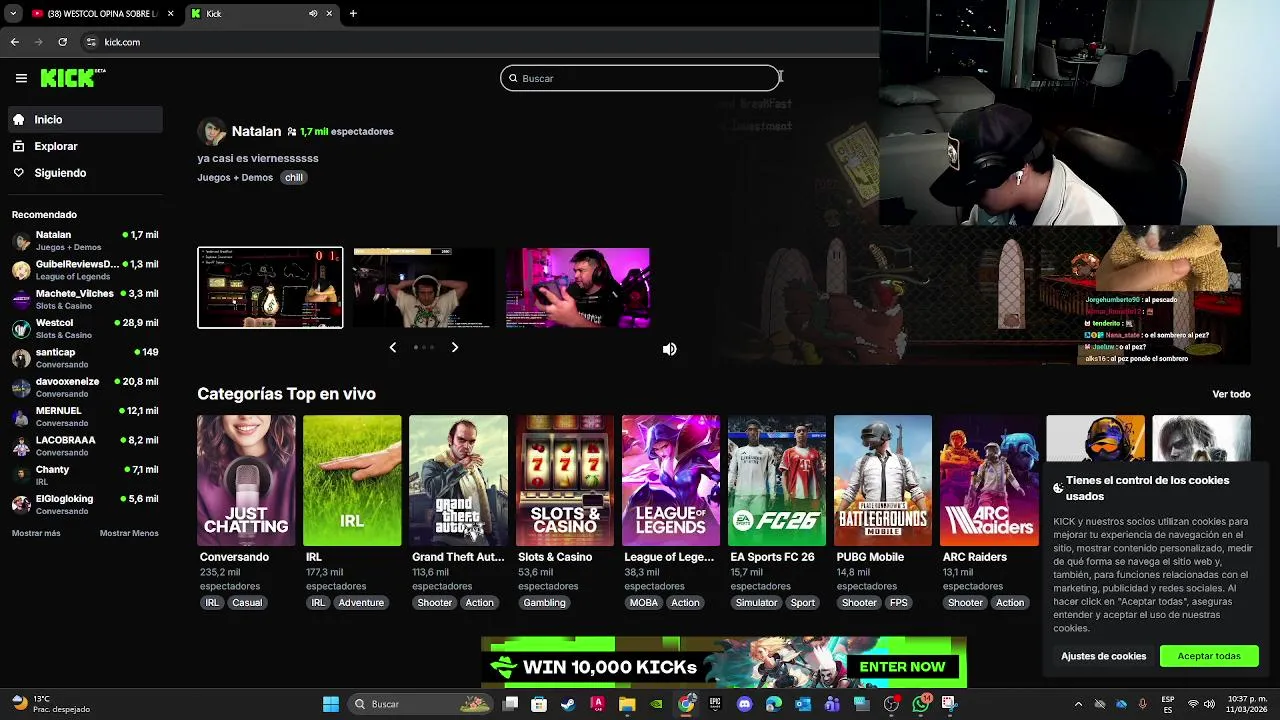The image size is (1280, 720).
Task: Accept cookies with Aceptar todas
Action: [x=1209, y=656]
